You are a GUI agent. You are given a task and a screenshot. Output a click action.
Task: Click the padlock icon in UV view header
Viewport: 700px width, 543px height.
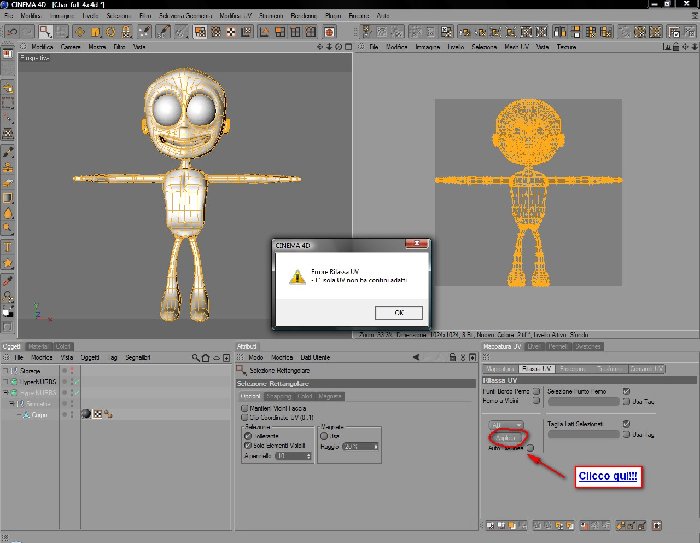(x=676, y=46)
